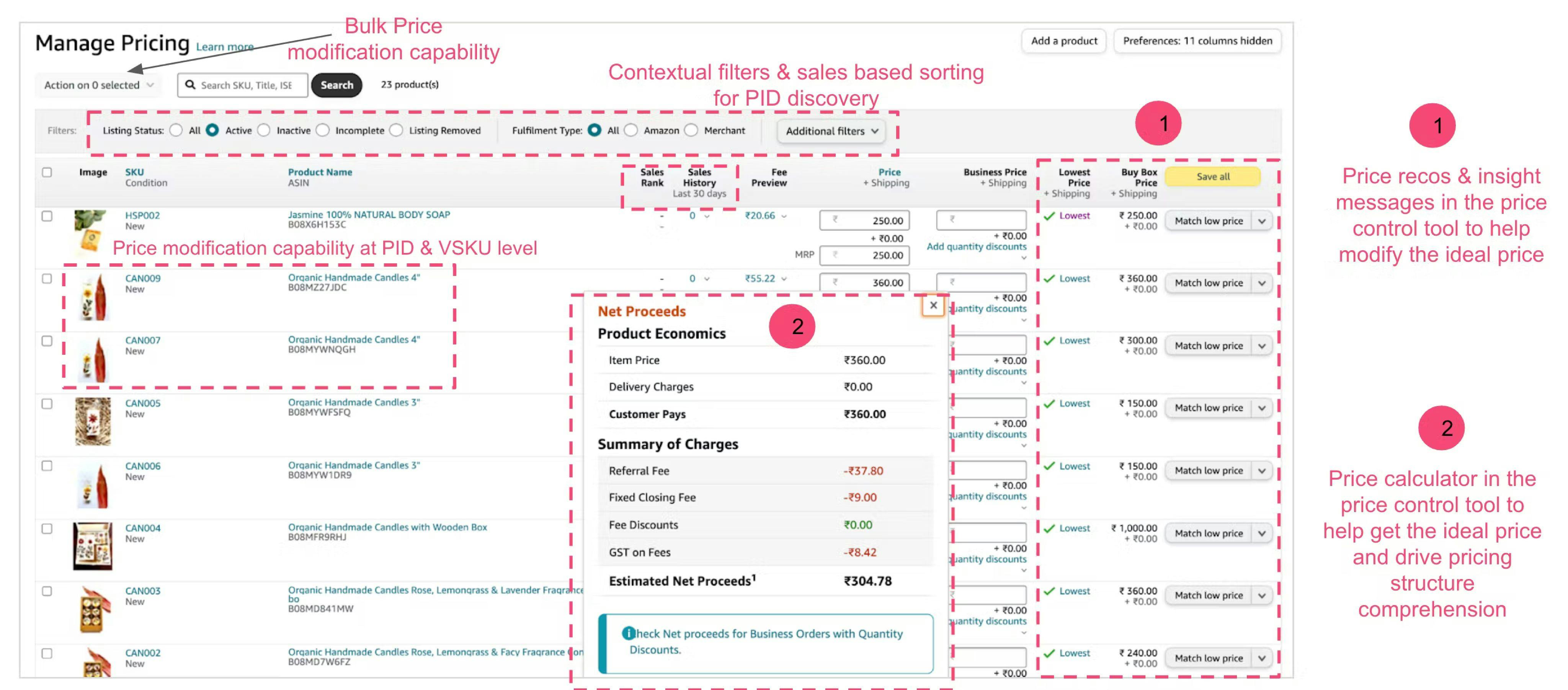Expand sales history chevron for CAN009
Screen dimensions: 1568x690
(x=707, y=279)
